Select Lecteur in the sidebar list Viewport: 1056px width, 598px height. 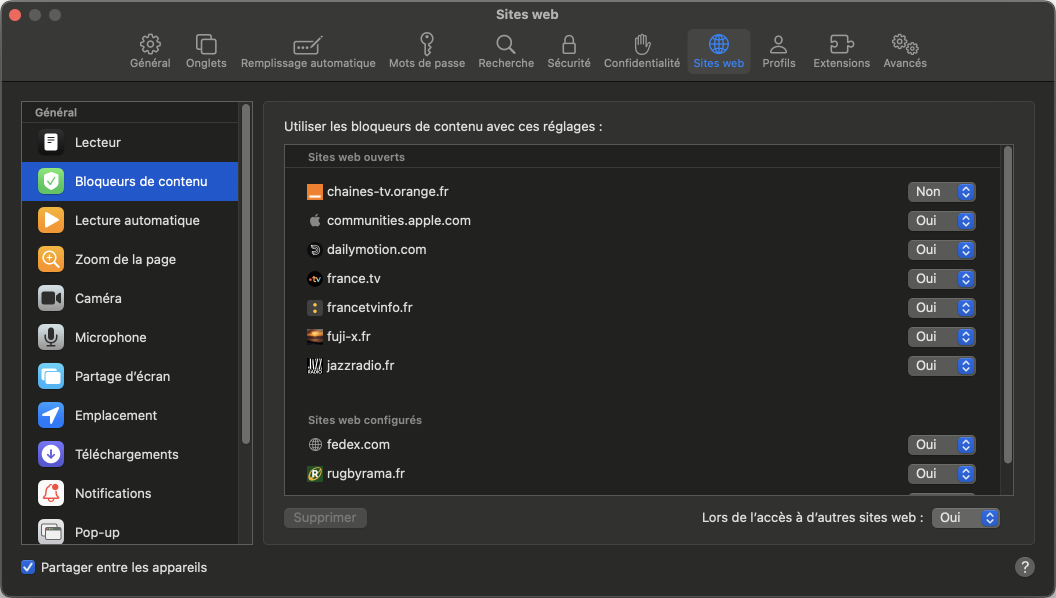pos(130,142)
